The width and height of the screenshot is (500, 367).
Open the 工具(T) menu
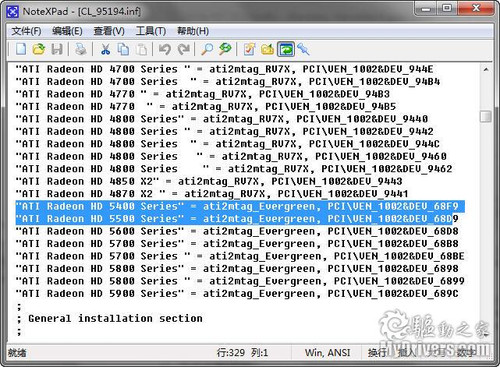(151, 31)
